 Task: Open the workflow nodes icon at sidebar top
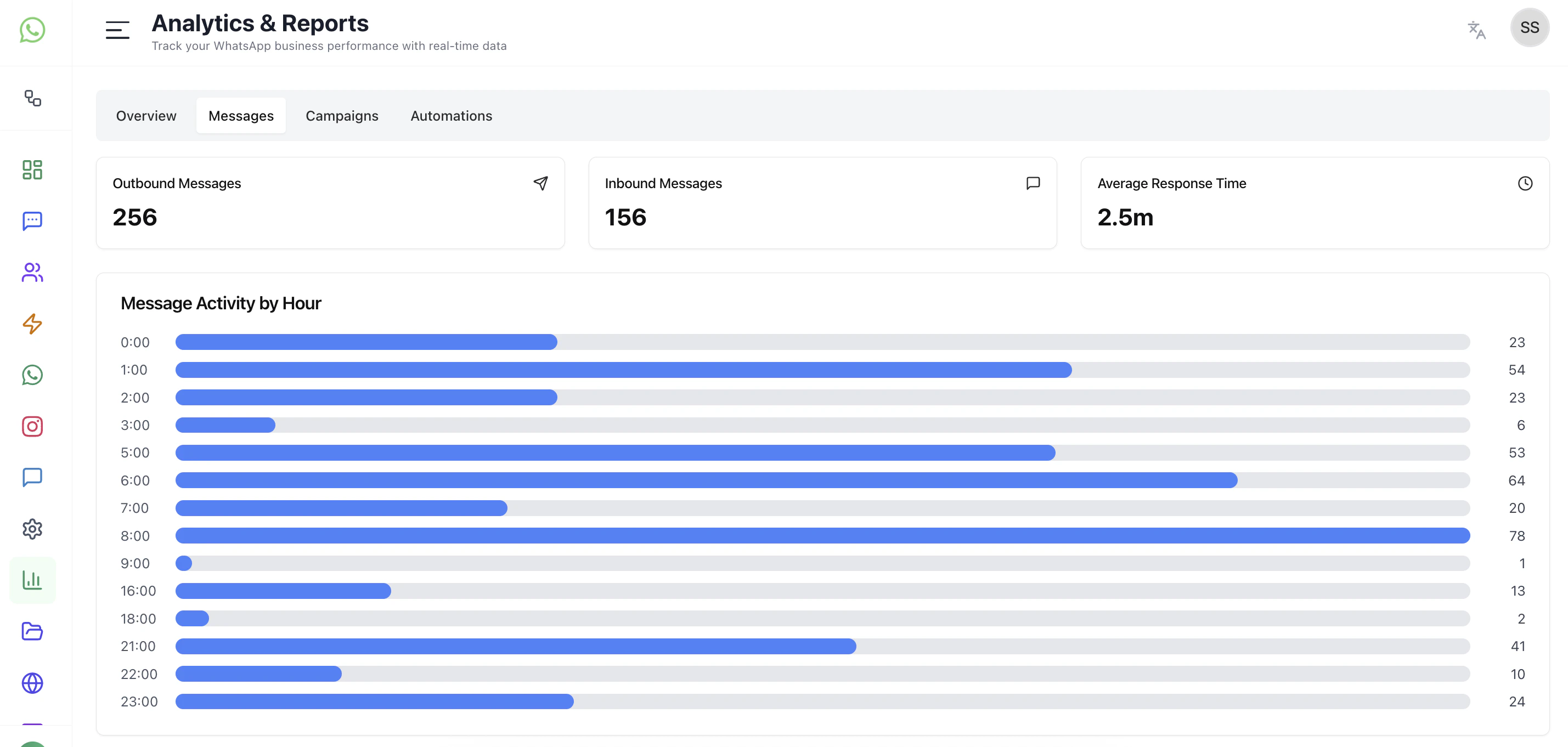point(32,98)
